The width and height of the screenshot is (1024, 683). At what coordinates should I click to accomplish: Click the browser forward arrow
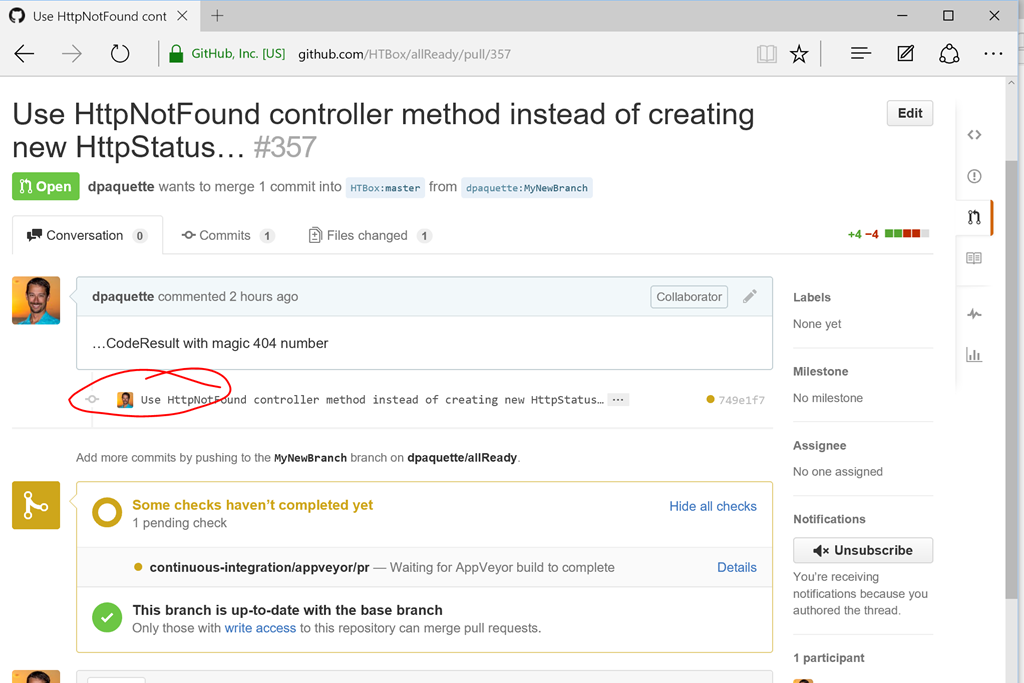click(72, 54)
